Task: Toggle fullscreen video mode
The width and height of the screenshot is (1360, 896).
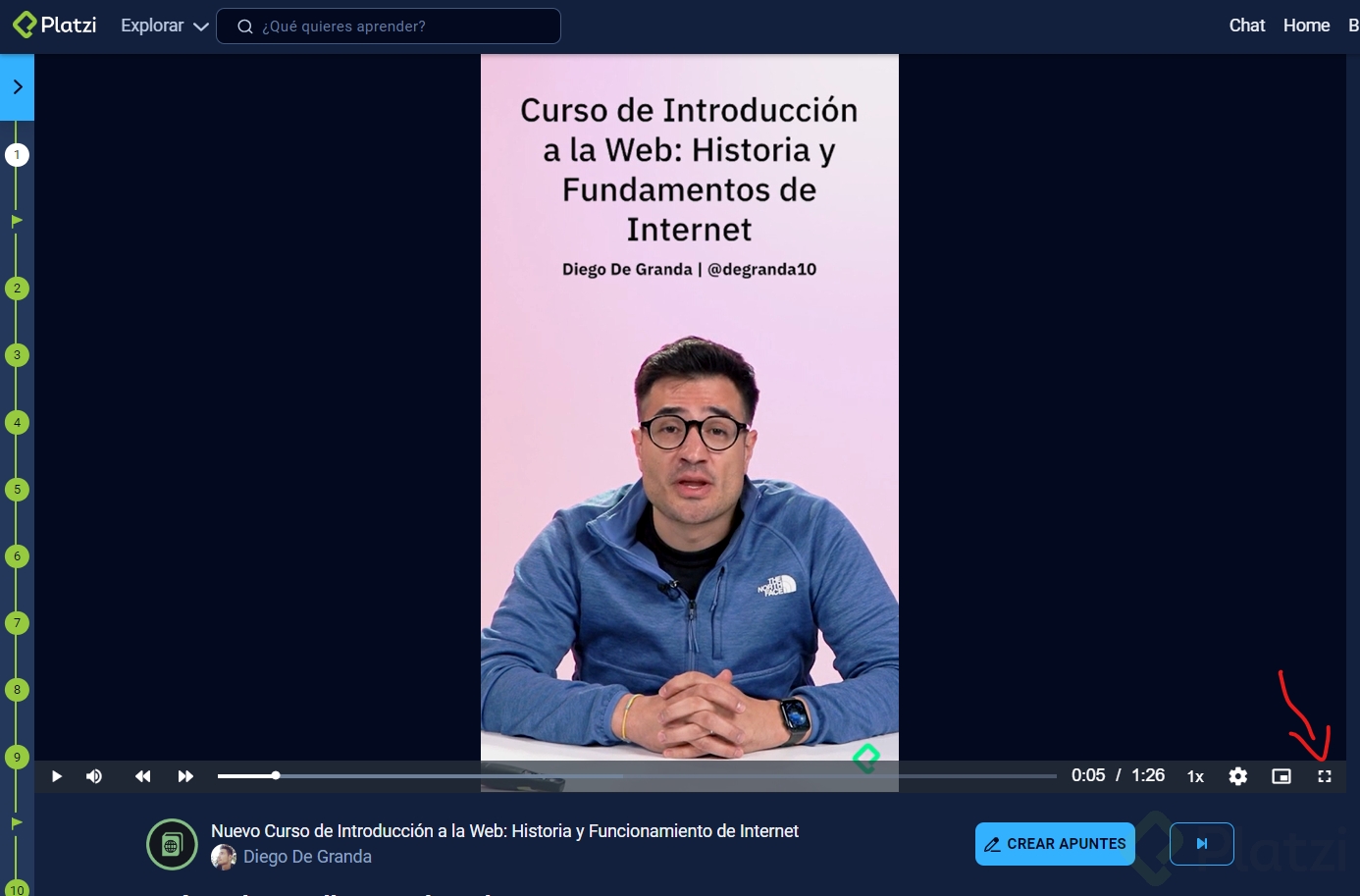Action: (x=1325, y=776)
